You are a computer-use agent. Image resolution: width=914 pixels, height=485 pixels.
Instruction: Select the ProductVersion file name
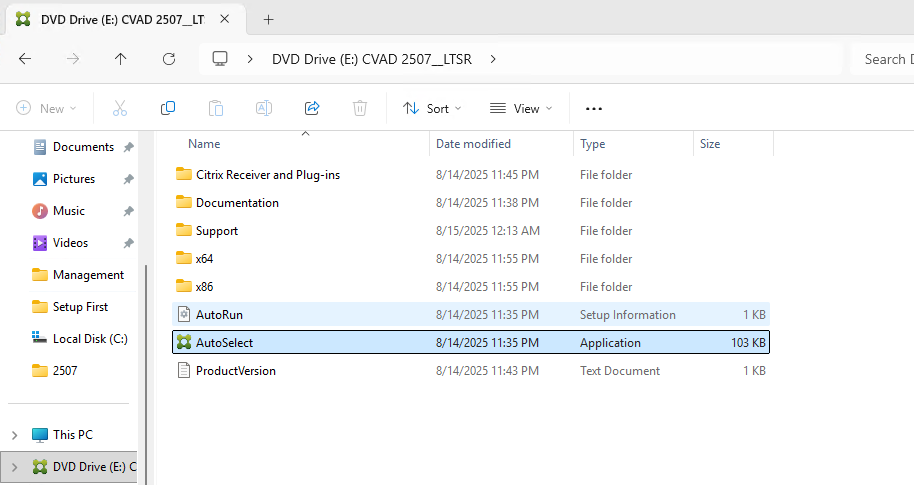(x=235, y=371)
